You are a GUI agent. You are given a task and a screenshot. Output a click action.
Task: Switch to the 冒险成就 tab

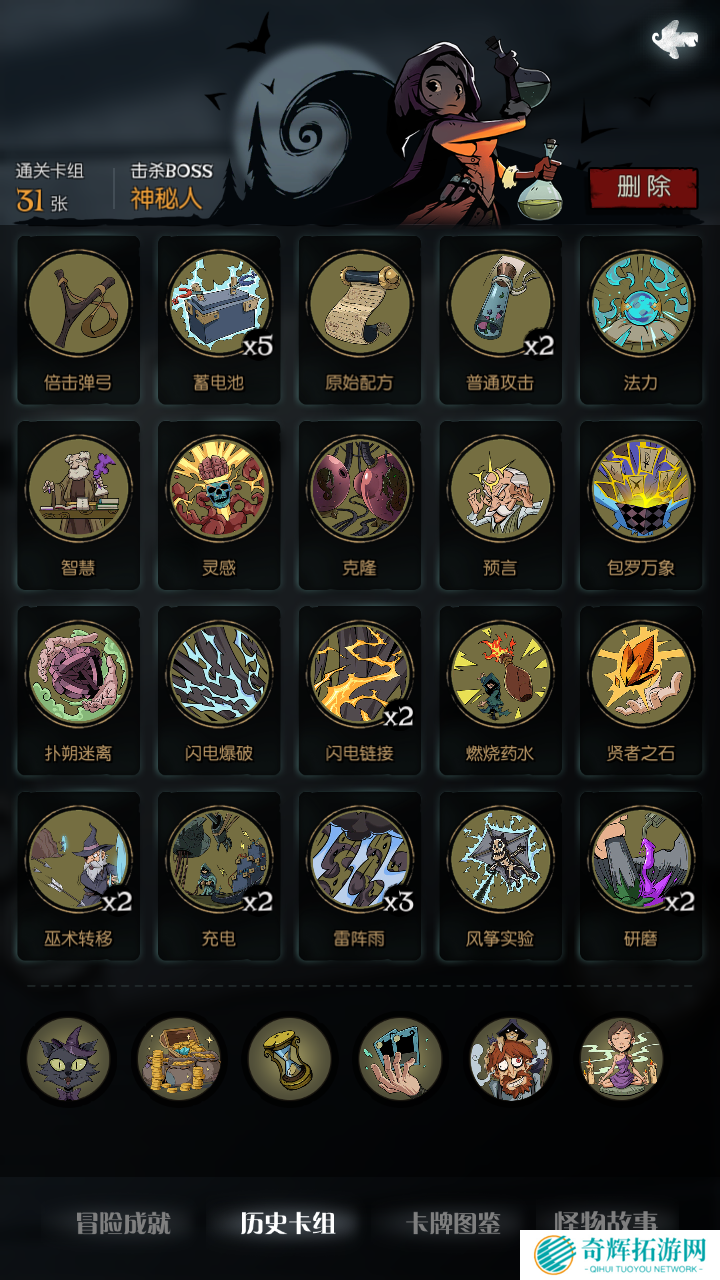123,1223
